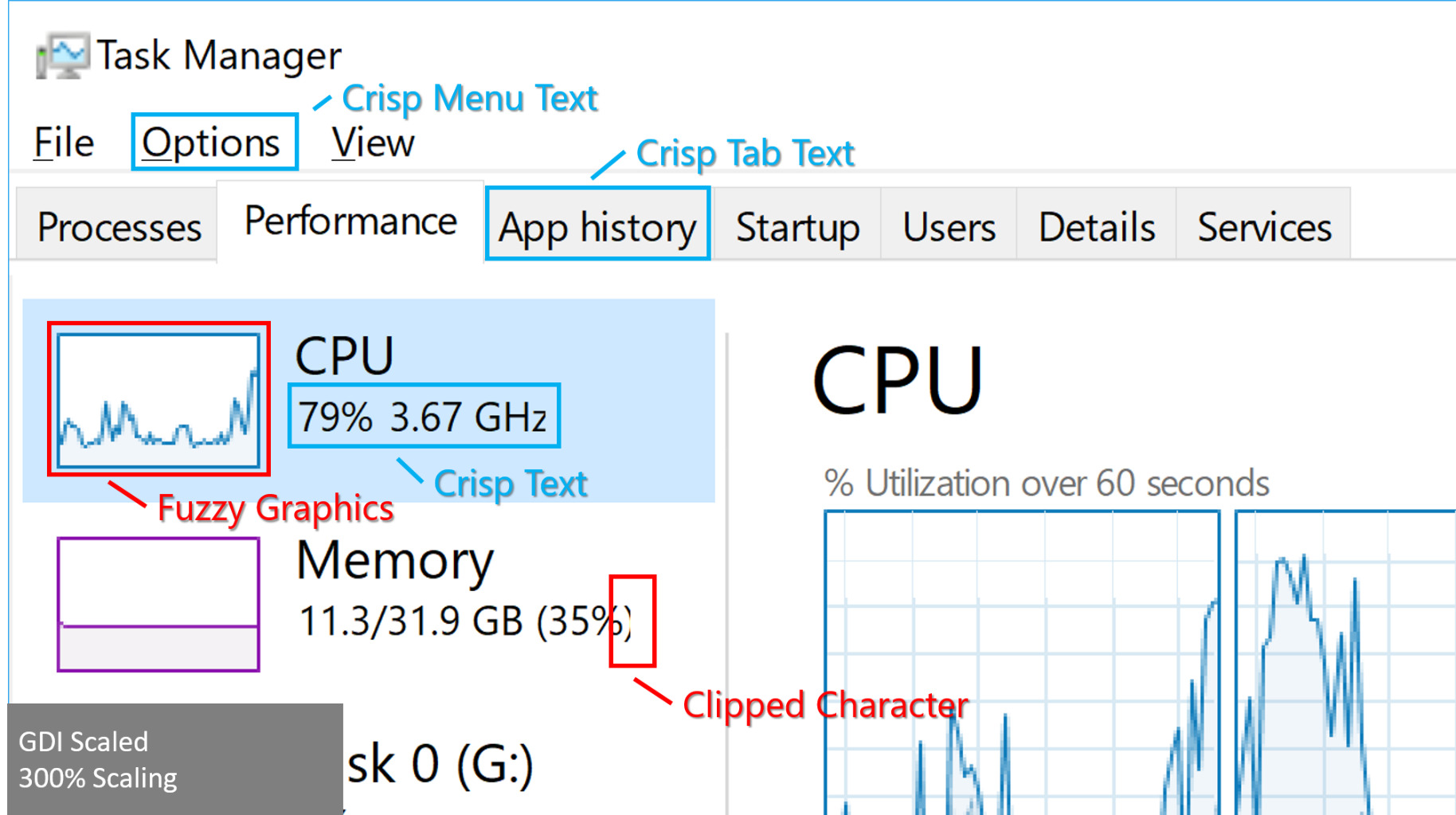Open the File menu
The width and height of the screenshot is (1456, 815).
coord(64,143)
